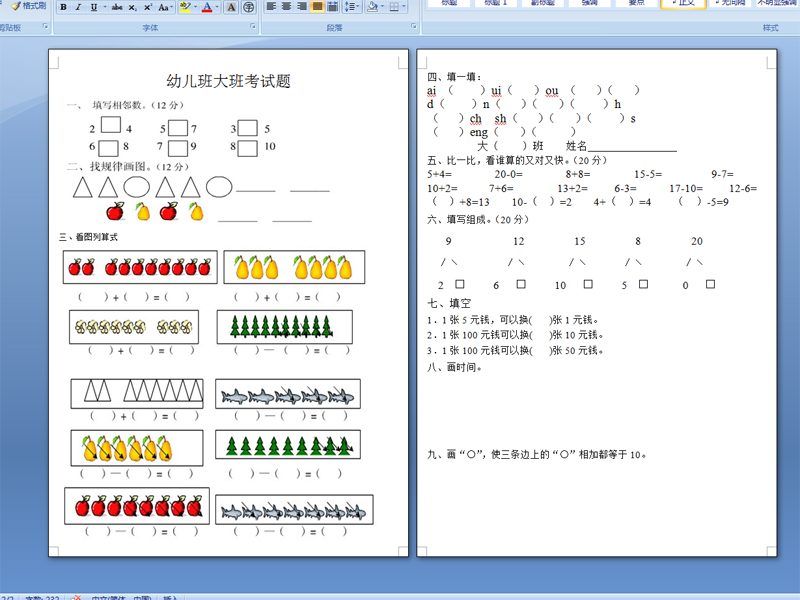Toggle character shading (gray A)
Viewport: 800px width, 600px height.
coord(231,7)
